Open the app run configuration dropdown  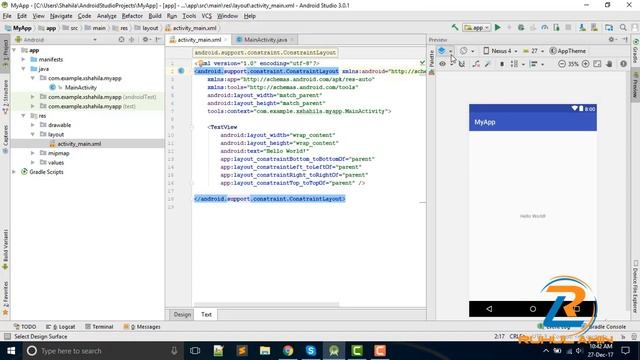(477, 27)
